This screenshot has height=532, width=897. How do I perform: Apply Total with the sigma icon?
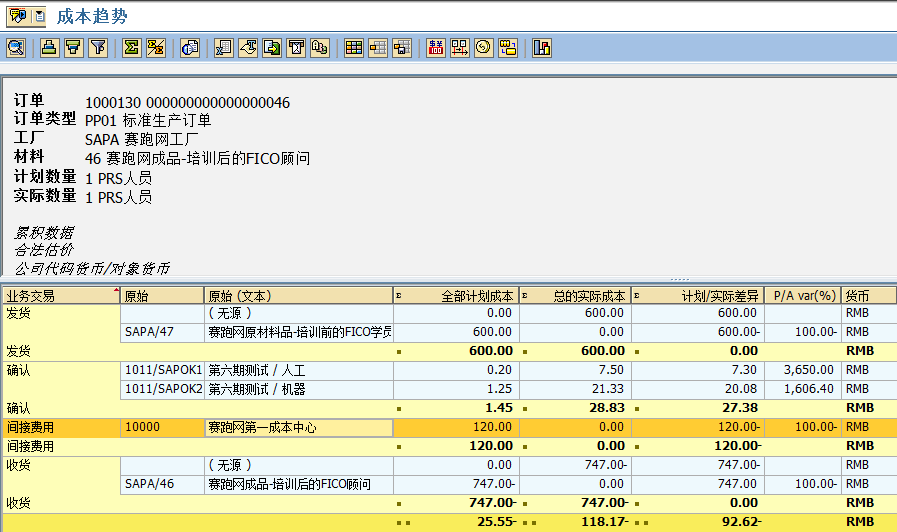coord(132,47)
